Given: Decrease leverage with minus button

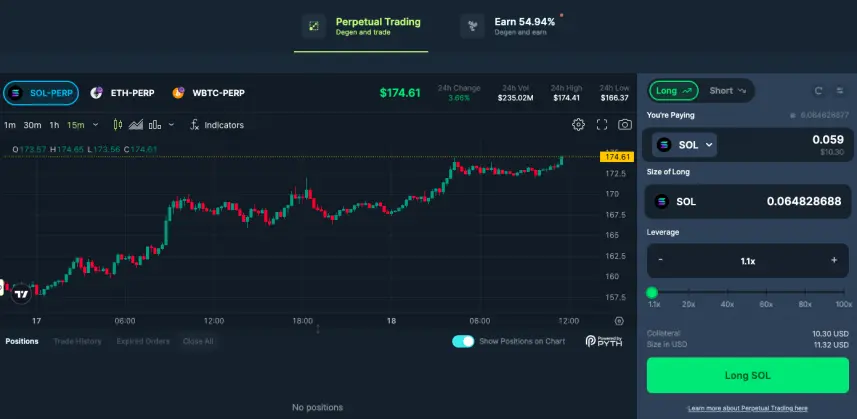Looking at the screenshot, I should point(660,260).
